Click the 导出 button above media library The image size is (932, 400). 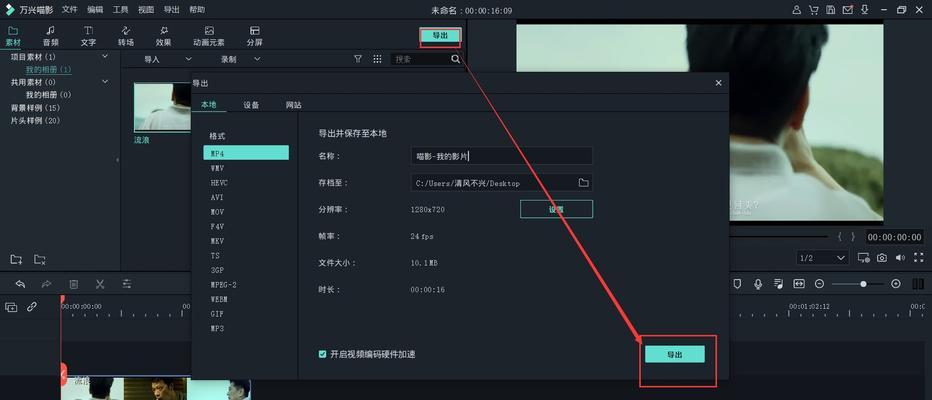[440, 36]
